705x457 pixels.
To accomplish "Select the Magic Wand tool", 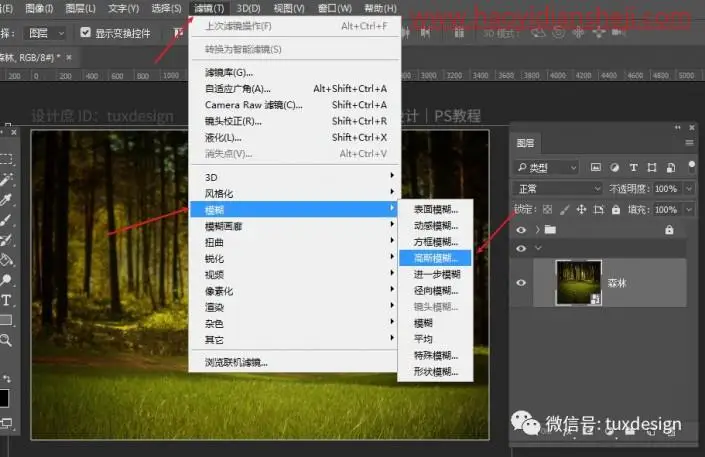I will tap(6, 179).
